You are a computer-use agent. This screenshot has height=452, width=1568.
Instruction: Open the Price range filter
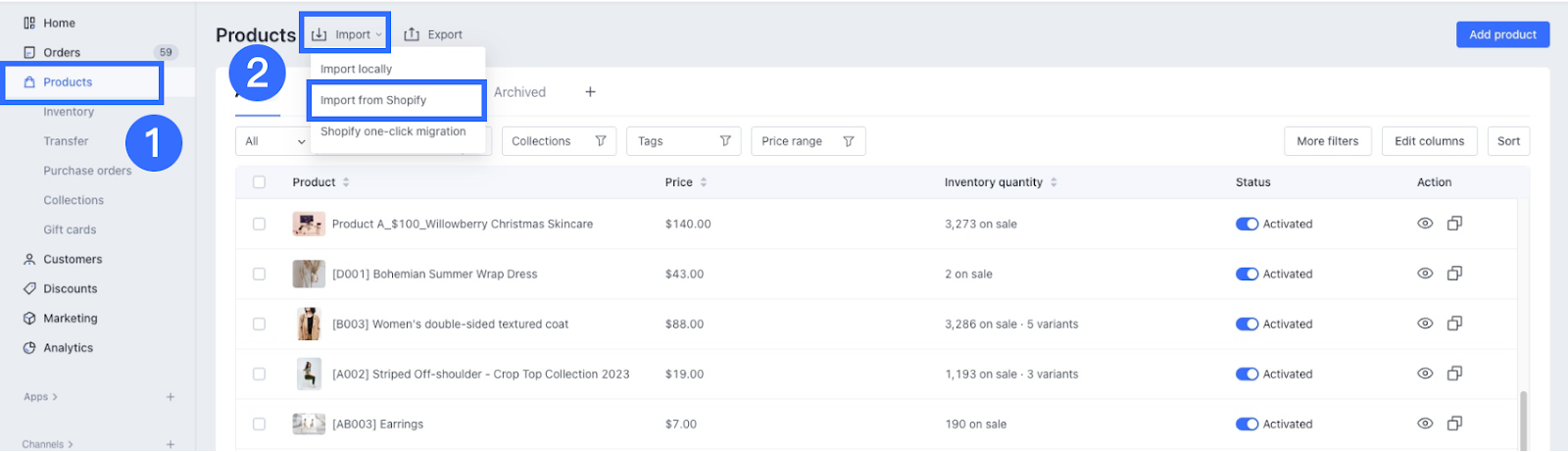tap(808, 141)
